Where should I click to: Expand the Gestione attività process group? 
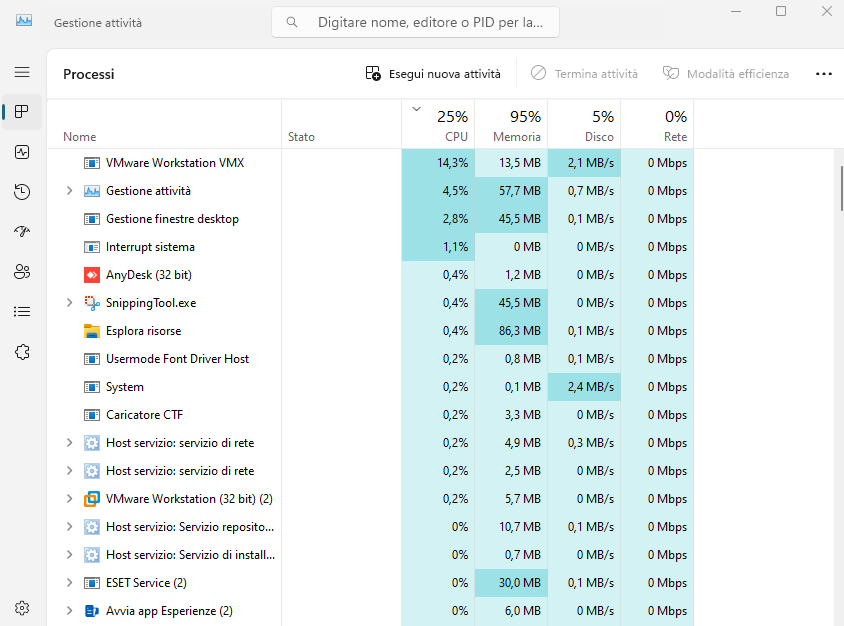(x=69, y=191)
